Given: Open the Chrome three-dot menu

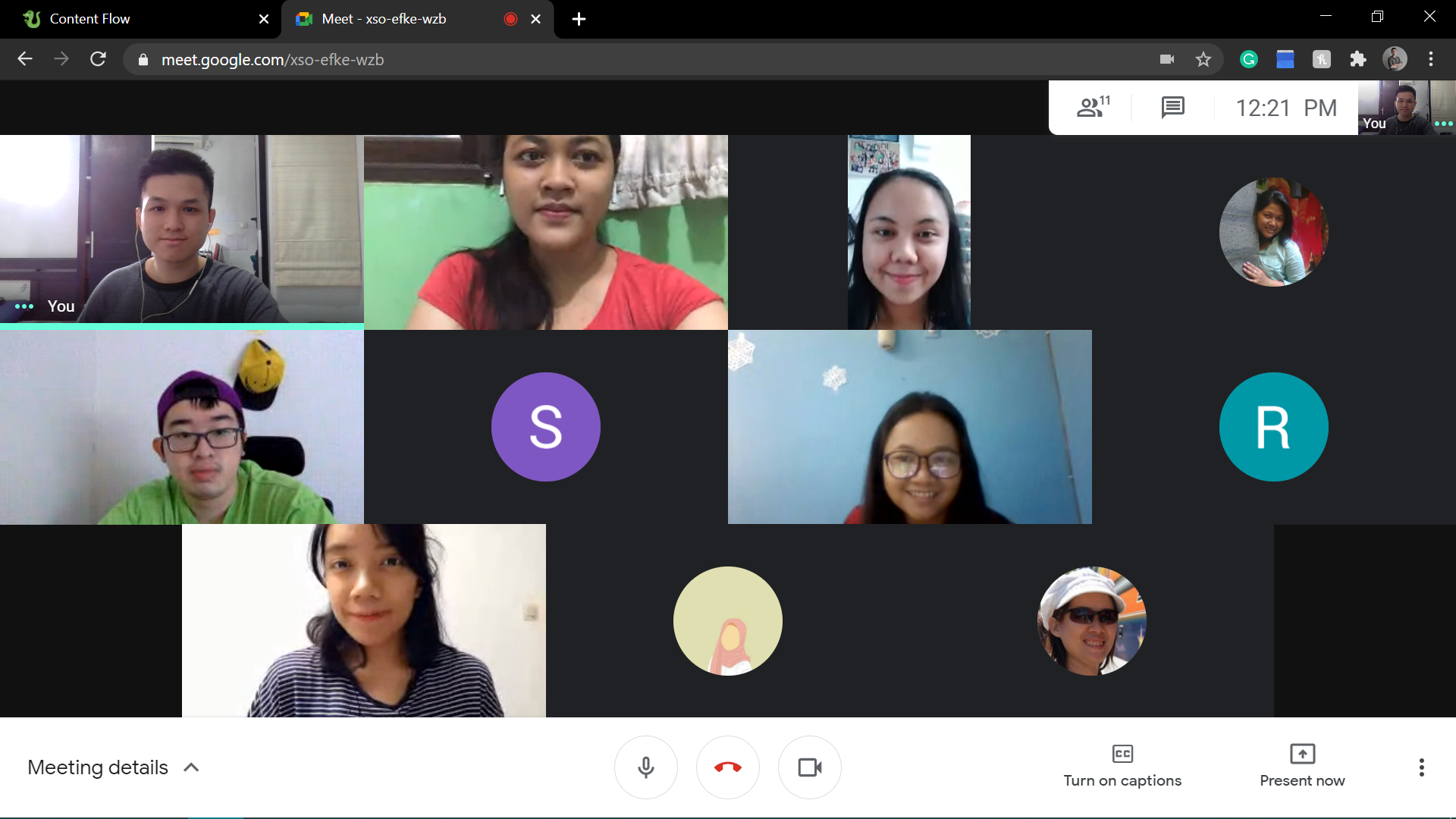Looking at the screenshot, I should pos(1431,59).
